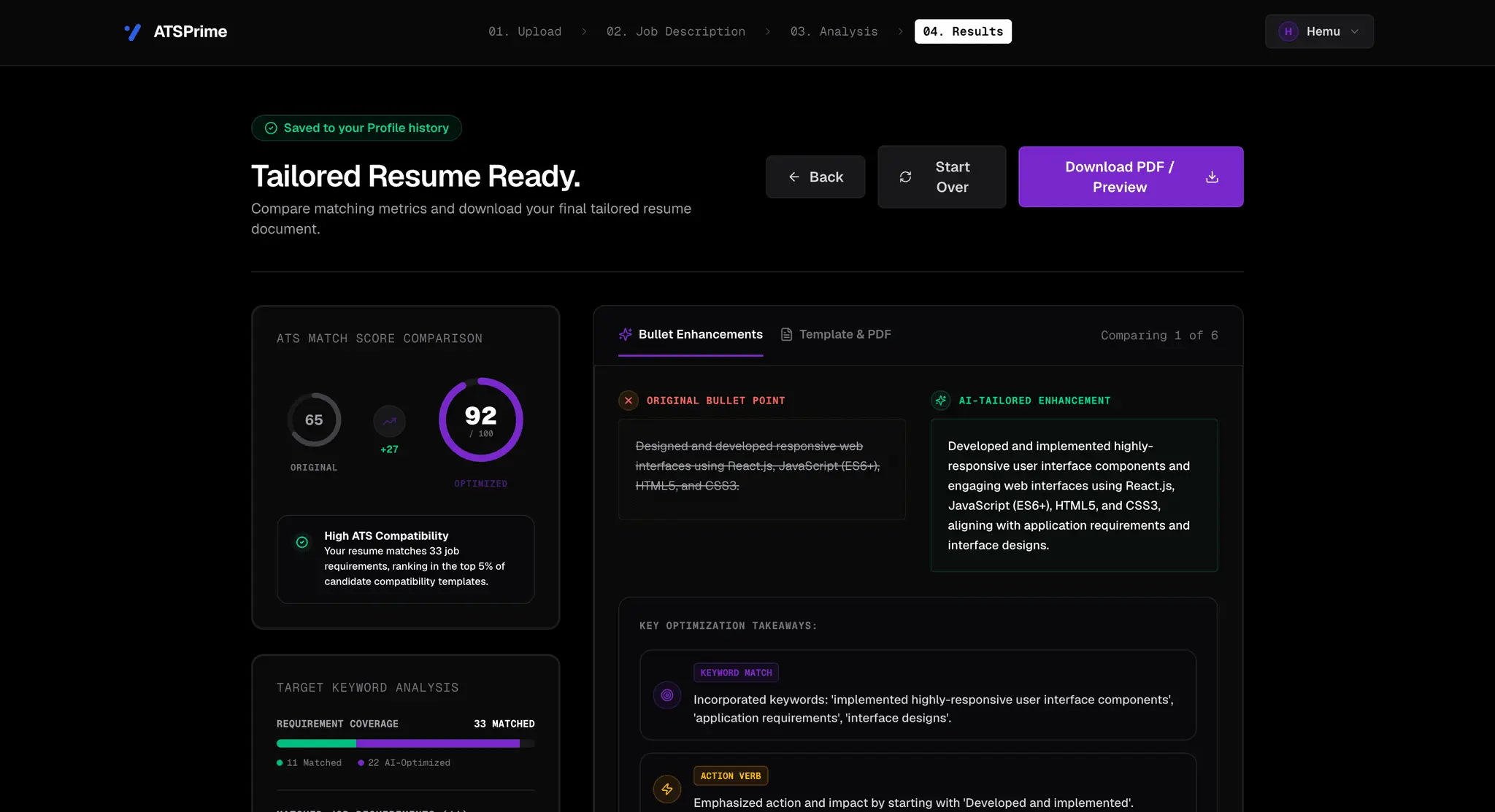Go to step 03. Analysis
This screenshot has width=1495, height=812.
(x=834, y=31)
